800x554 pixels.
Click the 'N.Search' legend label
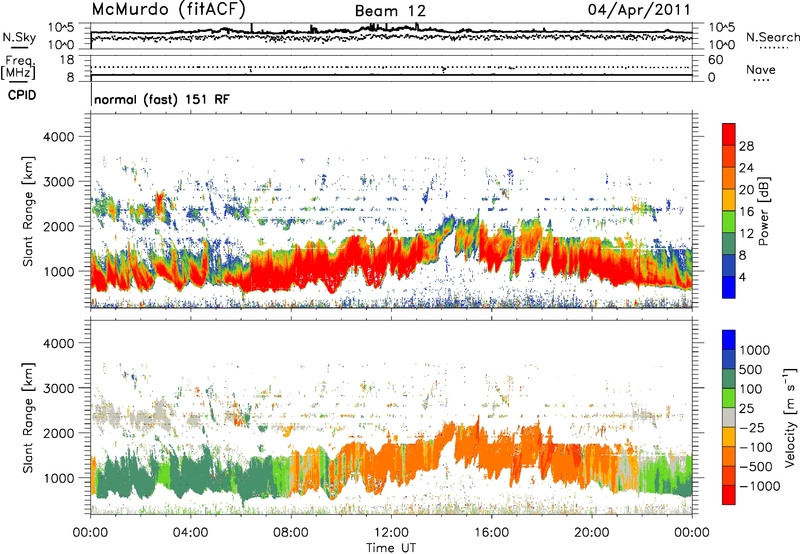(772, 37)
